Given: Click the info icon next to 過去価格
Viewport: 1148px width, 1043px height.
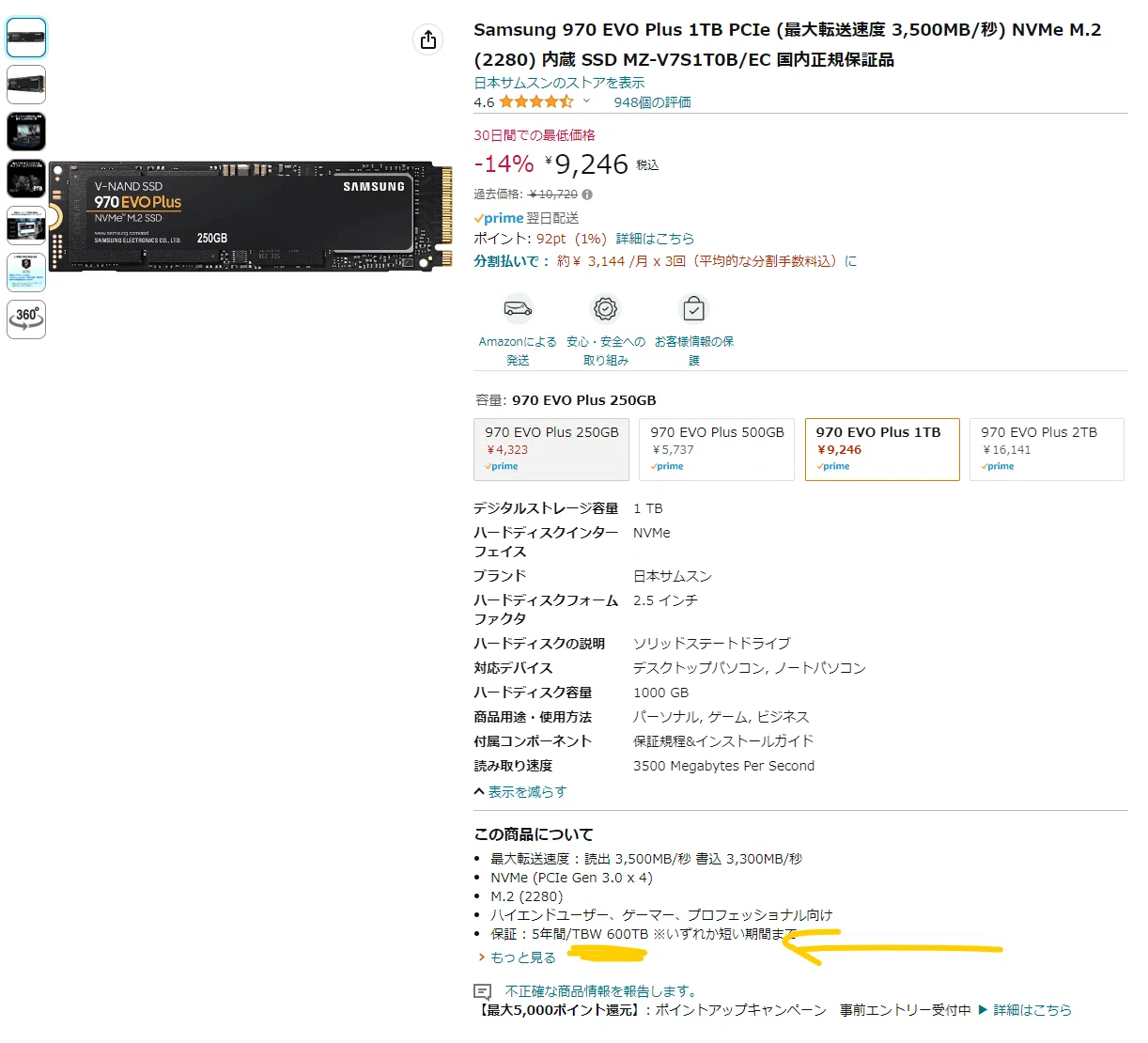Looking at the screenshot, I should (x=587, y=195).
